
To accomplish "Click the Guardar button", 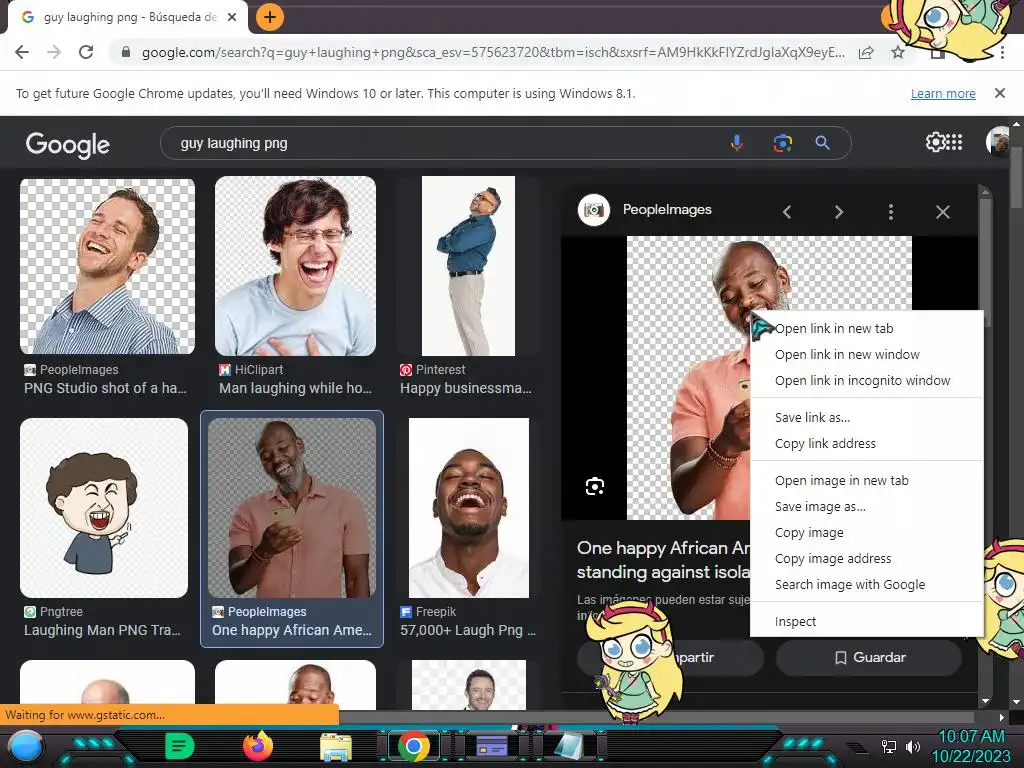I will 869,658.
